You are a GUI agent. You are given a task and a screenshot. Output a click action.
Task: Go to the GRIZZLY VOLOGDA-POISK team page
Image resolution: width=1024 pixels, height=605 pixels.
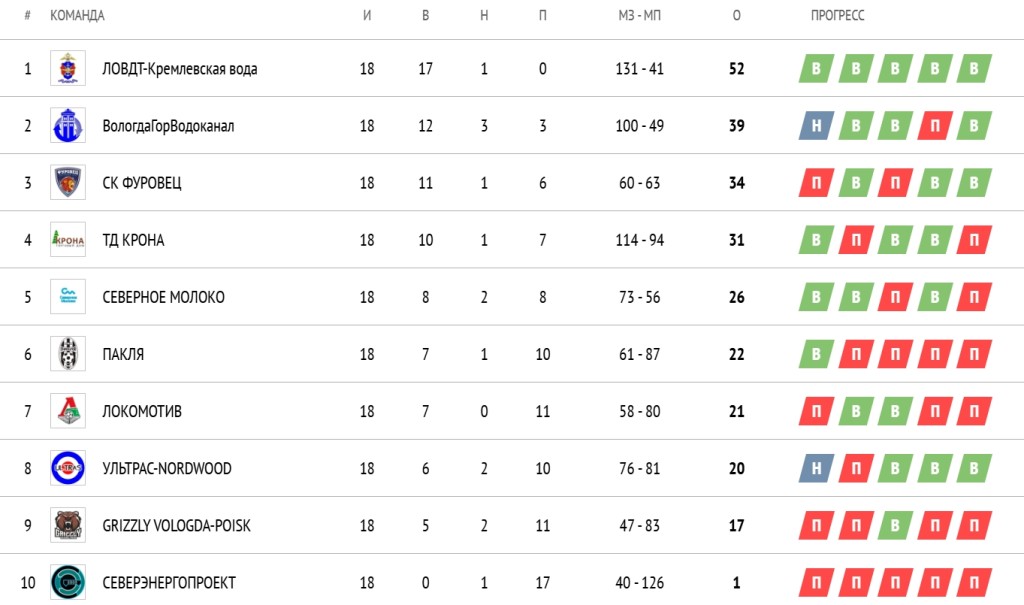[x=176, y=525]
